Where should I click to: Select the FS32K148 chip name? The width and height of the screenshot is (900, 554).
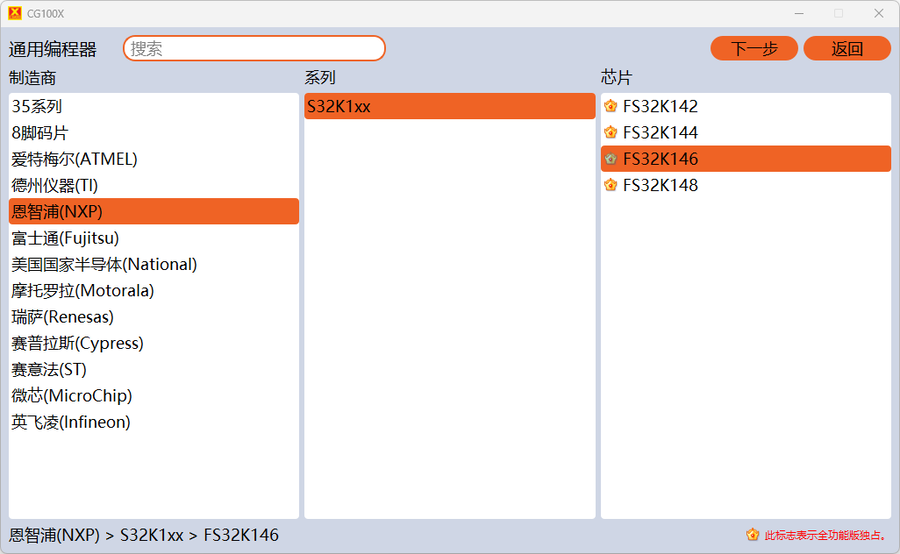pyautogui.click(x=660, y=185)
